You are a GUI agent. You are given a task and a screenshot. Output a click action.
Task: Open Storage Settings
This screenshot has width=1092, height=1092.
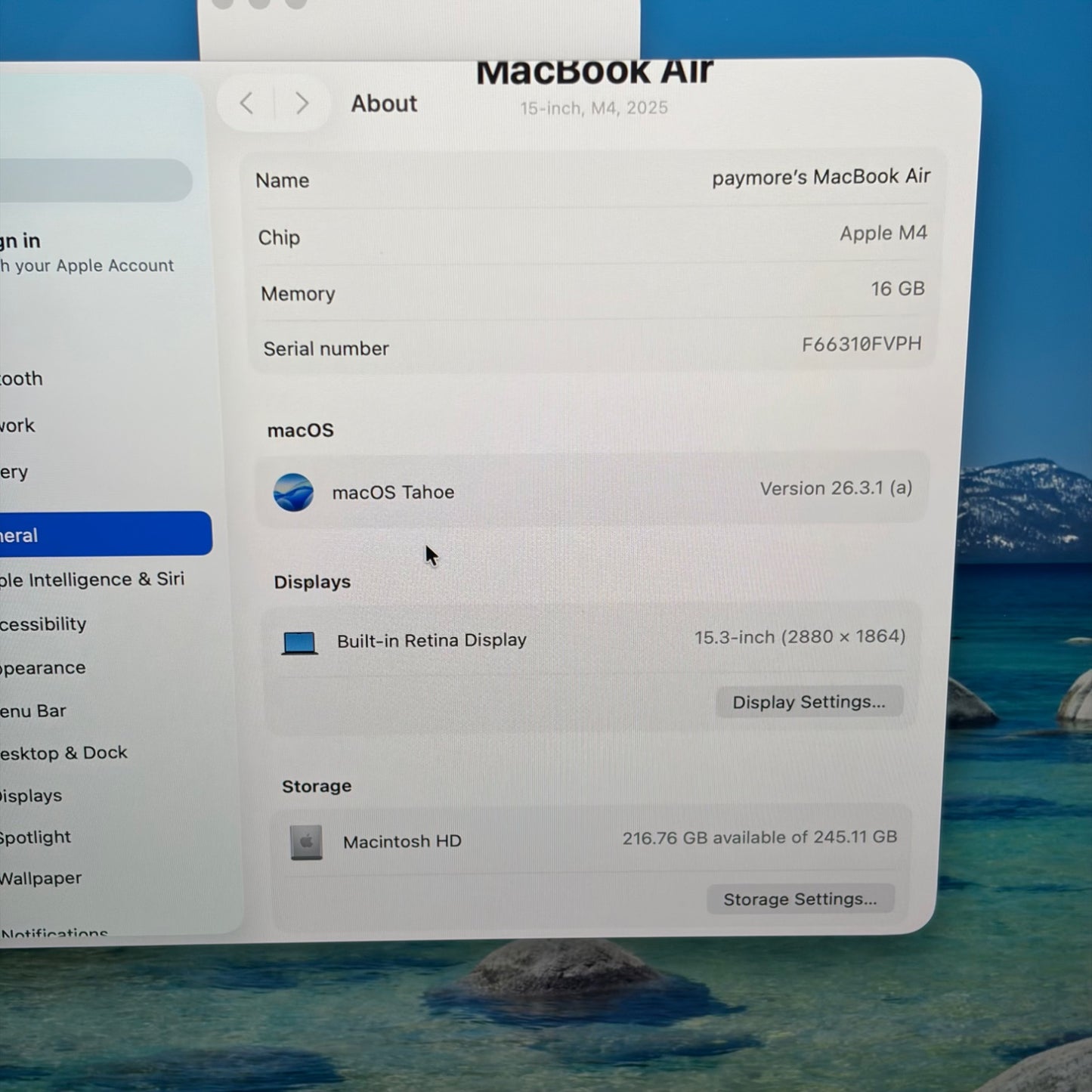click(x=800, y=899)
